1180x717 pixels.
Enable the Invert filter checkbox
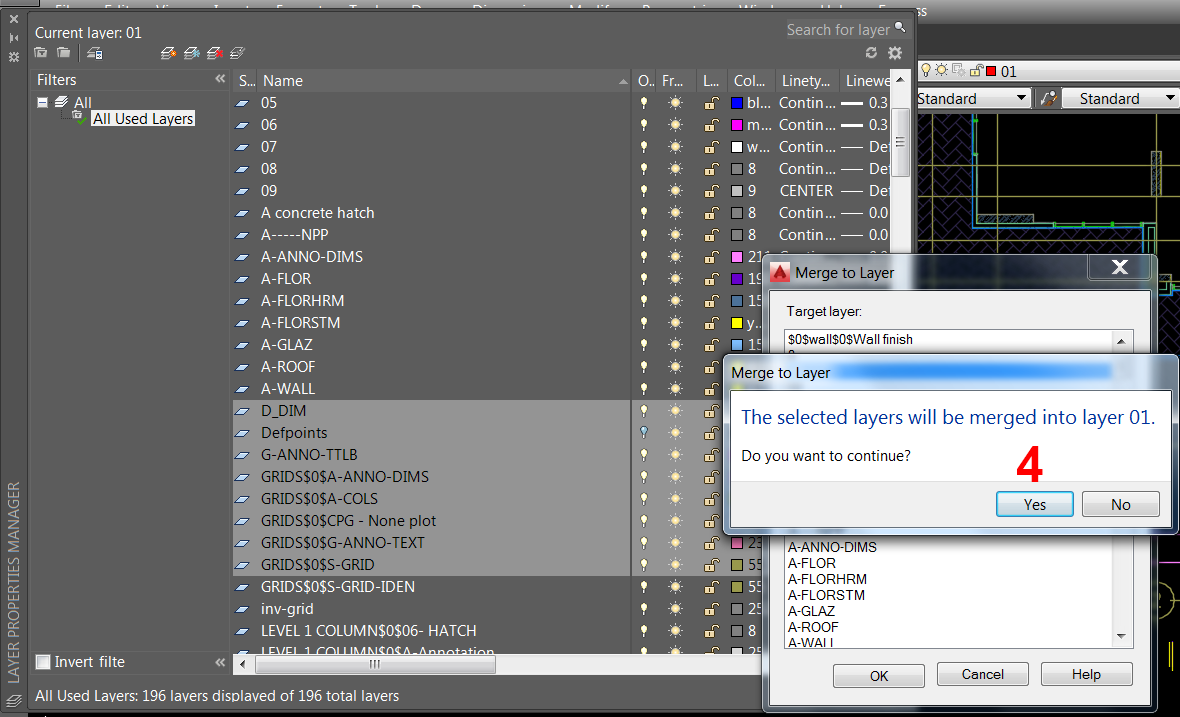point(42,661)
